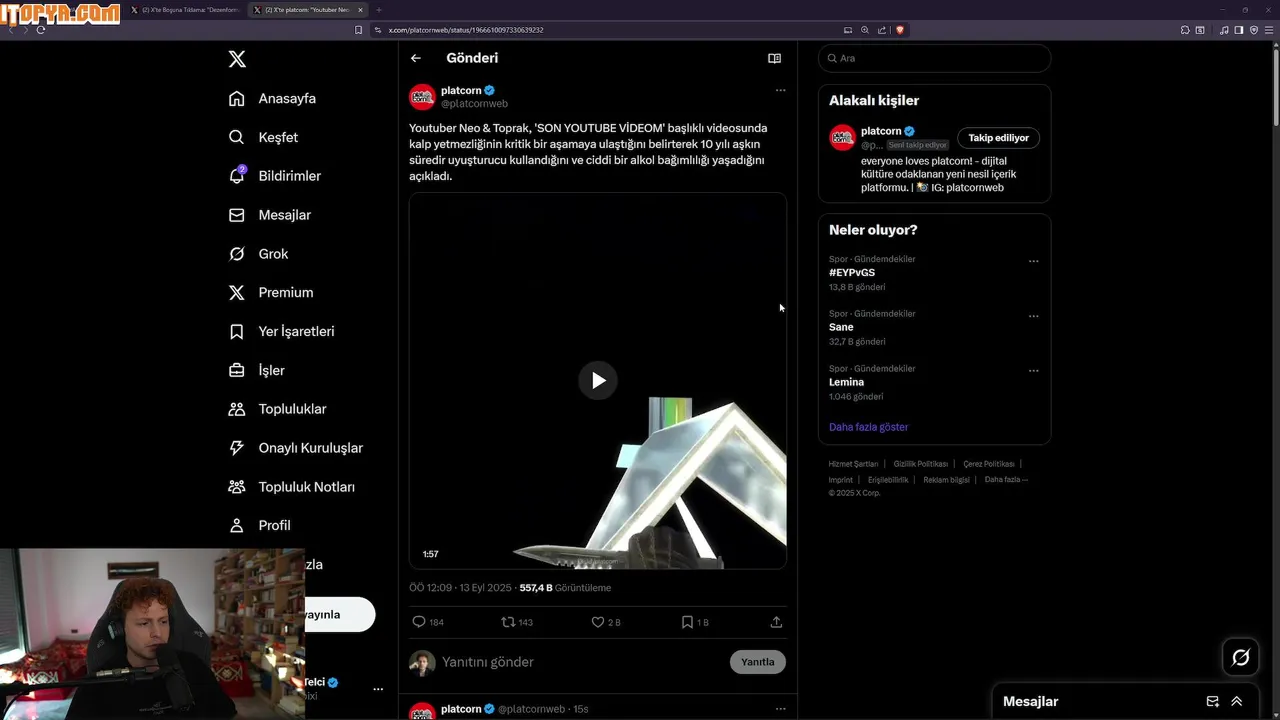The height and width of the screenshot is (720, 1280).
Task: Go back with the Gönderi arrow
Action: pos(416,58)
